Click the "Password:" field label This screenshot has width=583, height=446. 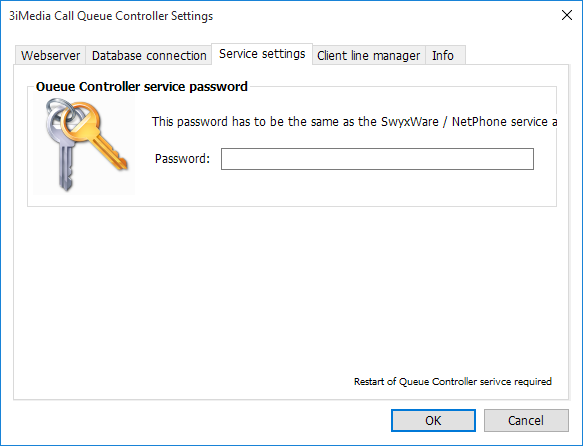(x=182, y=159)
